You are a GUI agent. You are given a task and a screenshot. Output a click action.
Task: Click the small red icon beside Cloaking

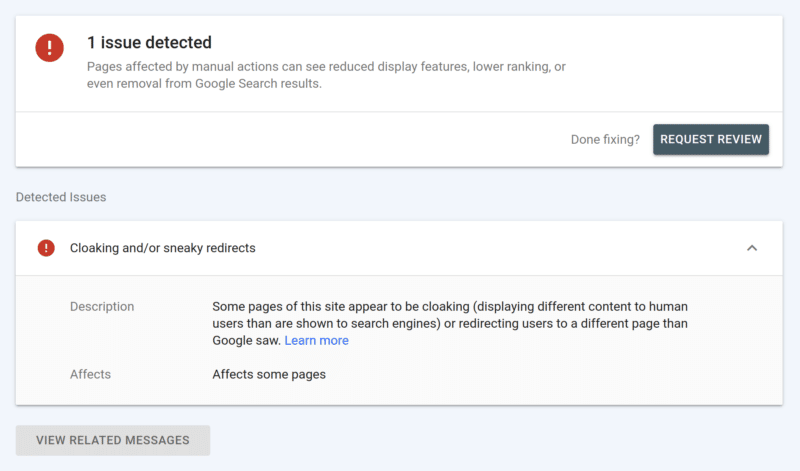click(x=46, y=248)
